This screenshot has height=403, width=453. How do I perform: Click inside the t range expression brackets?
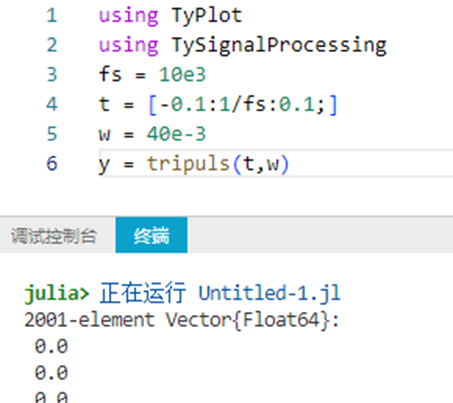point(243,104)
